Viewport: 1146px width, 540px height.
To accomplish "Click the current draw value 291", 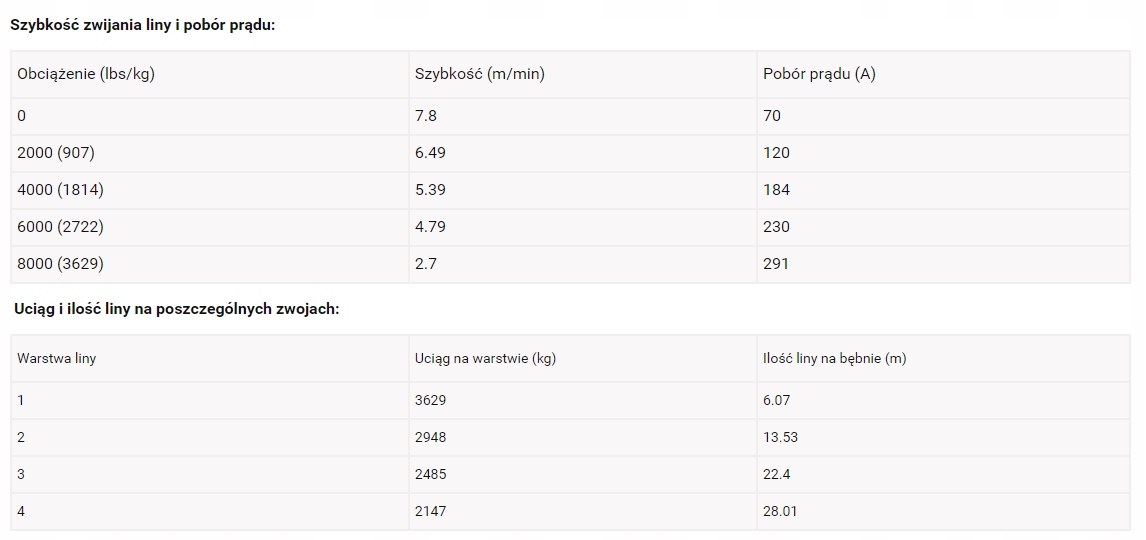I will click(776, 264).
